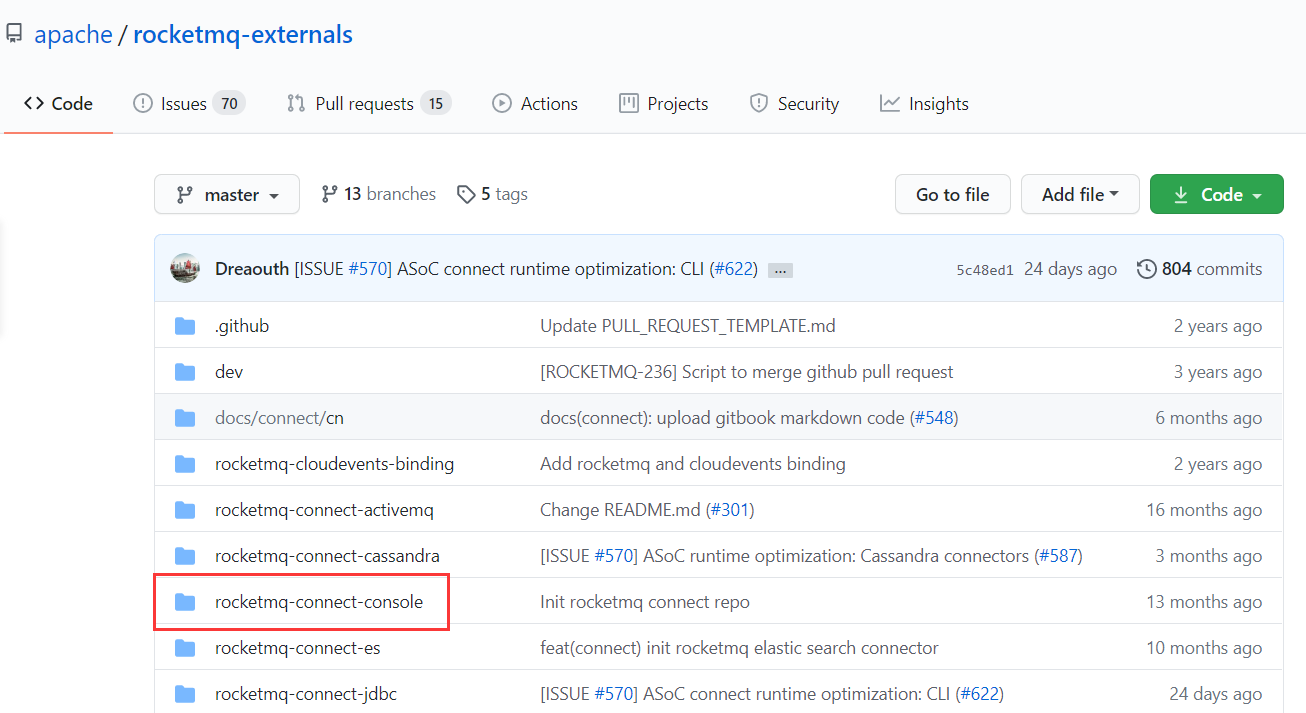Open PR #587 link in cassandra row
The image size is (1306, 713).
click(1059, 556)
